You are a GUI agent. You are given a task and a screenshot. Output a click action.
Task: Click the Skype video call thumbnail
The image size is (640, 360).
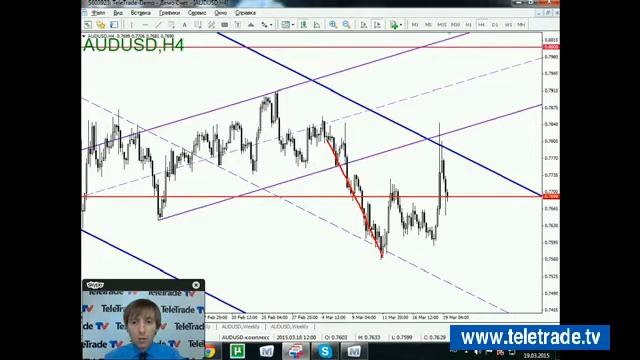pos(143,325)
